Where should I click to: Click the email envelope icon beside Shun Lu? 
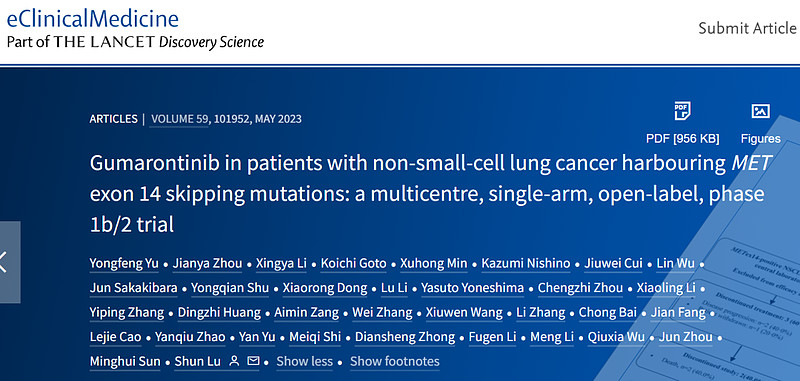(253, 361)
